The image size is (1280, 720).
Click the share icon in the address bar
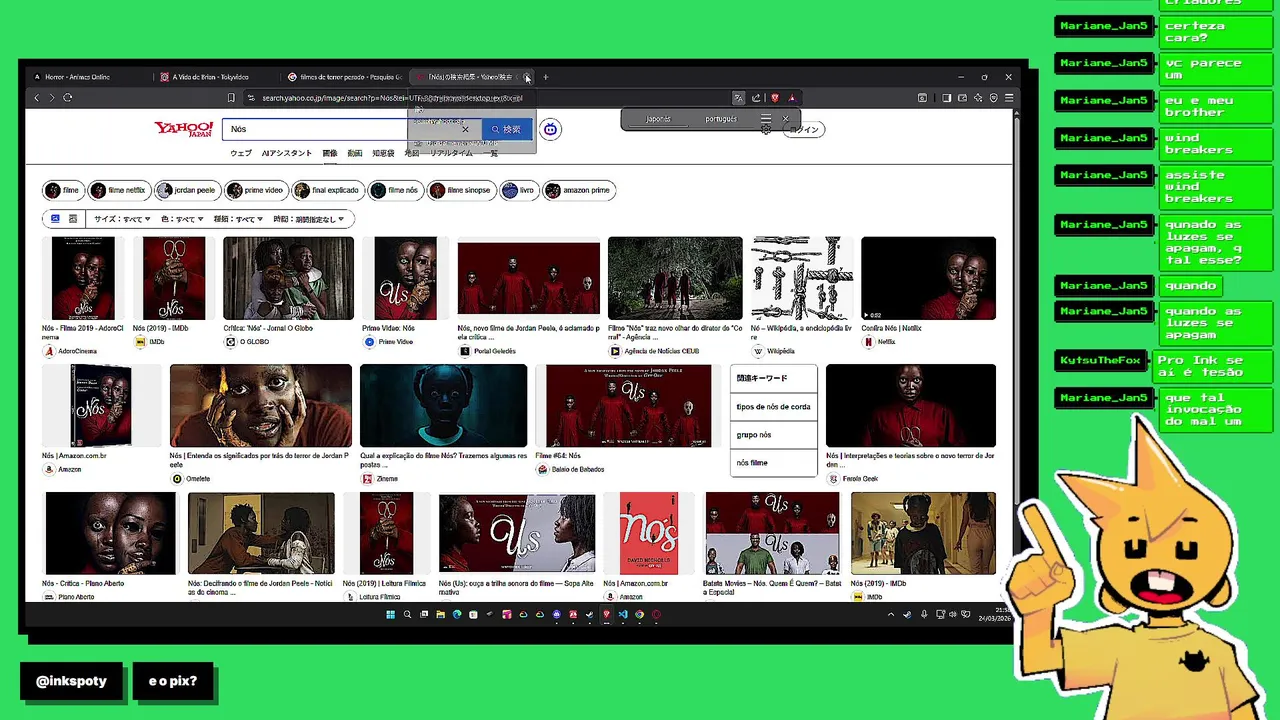756,98
